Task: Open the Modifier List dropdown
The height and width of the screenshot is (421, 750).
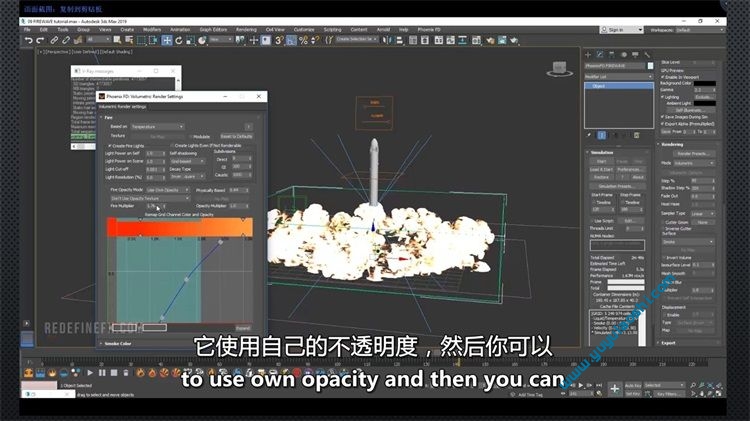Action: [x=618, y=77]
